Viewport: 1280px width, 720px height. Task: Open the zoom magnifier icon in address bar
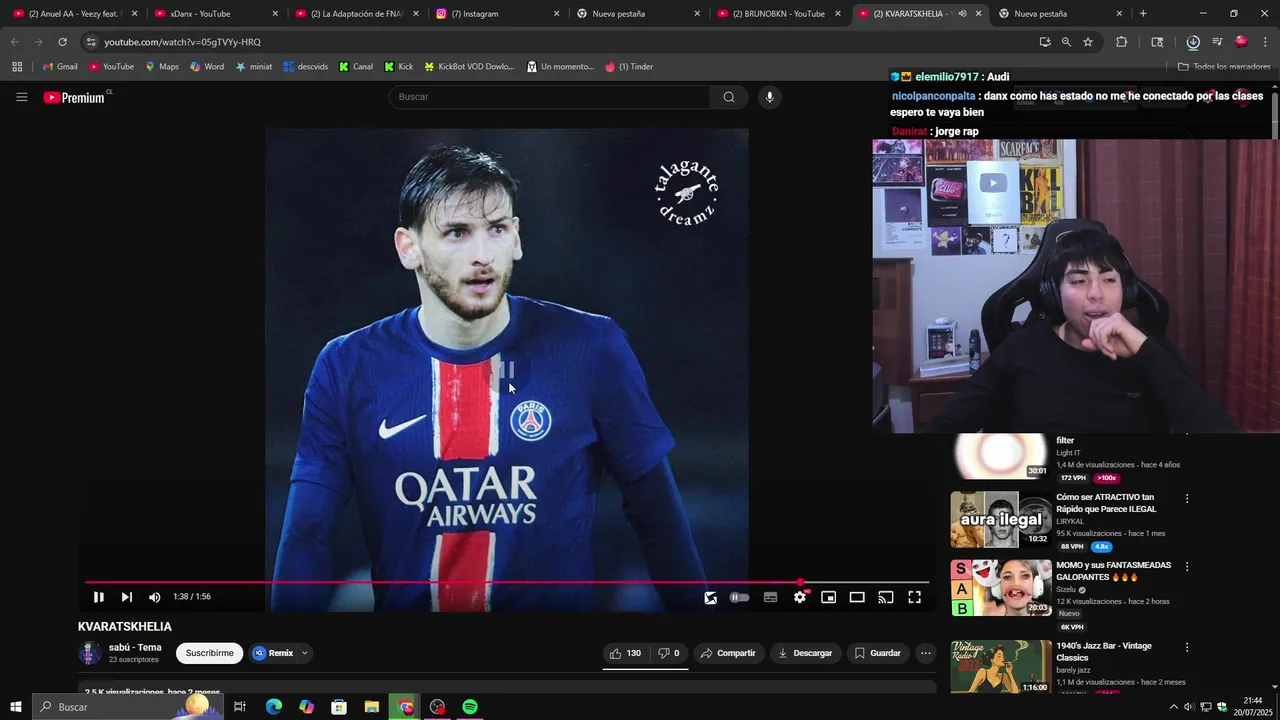pos(1066,42)
